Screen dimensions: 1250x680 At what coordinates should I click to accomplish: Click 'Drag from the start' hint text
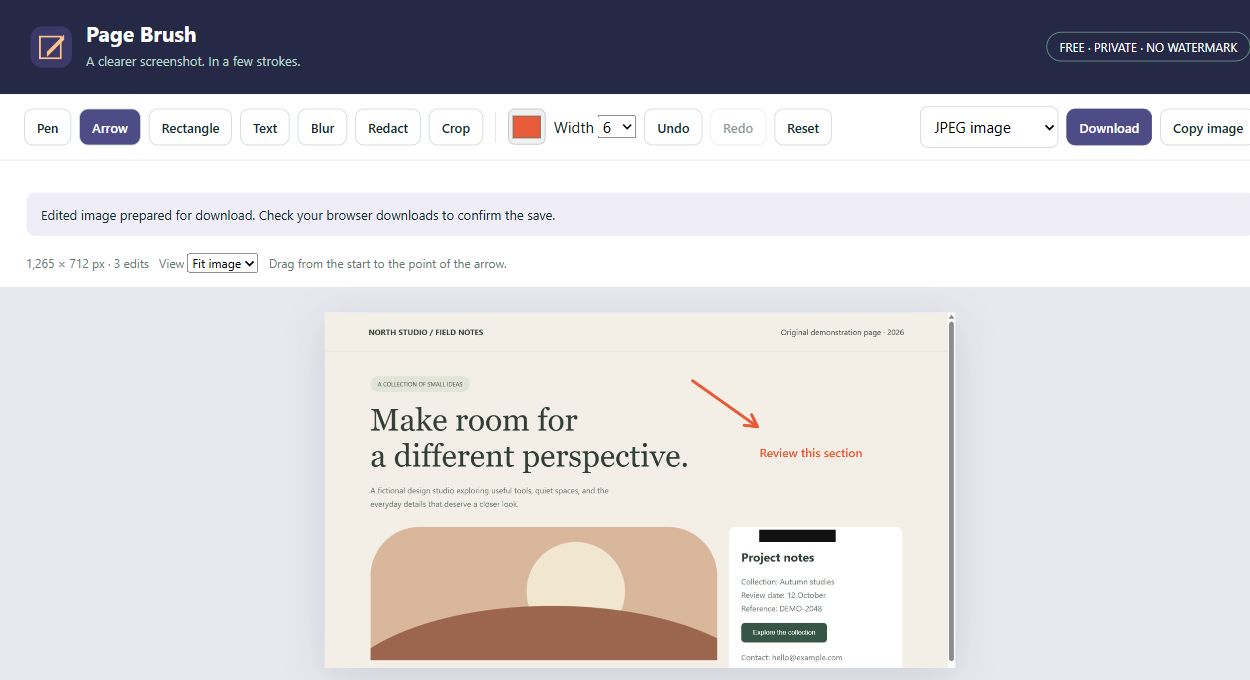coord(388,264)
